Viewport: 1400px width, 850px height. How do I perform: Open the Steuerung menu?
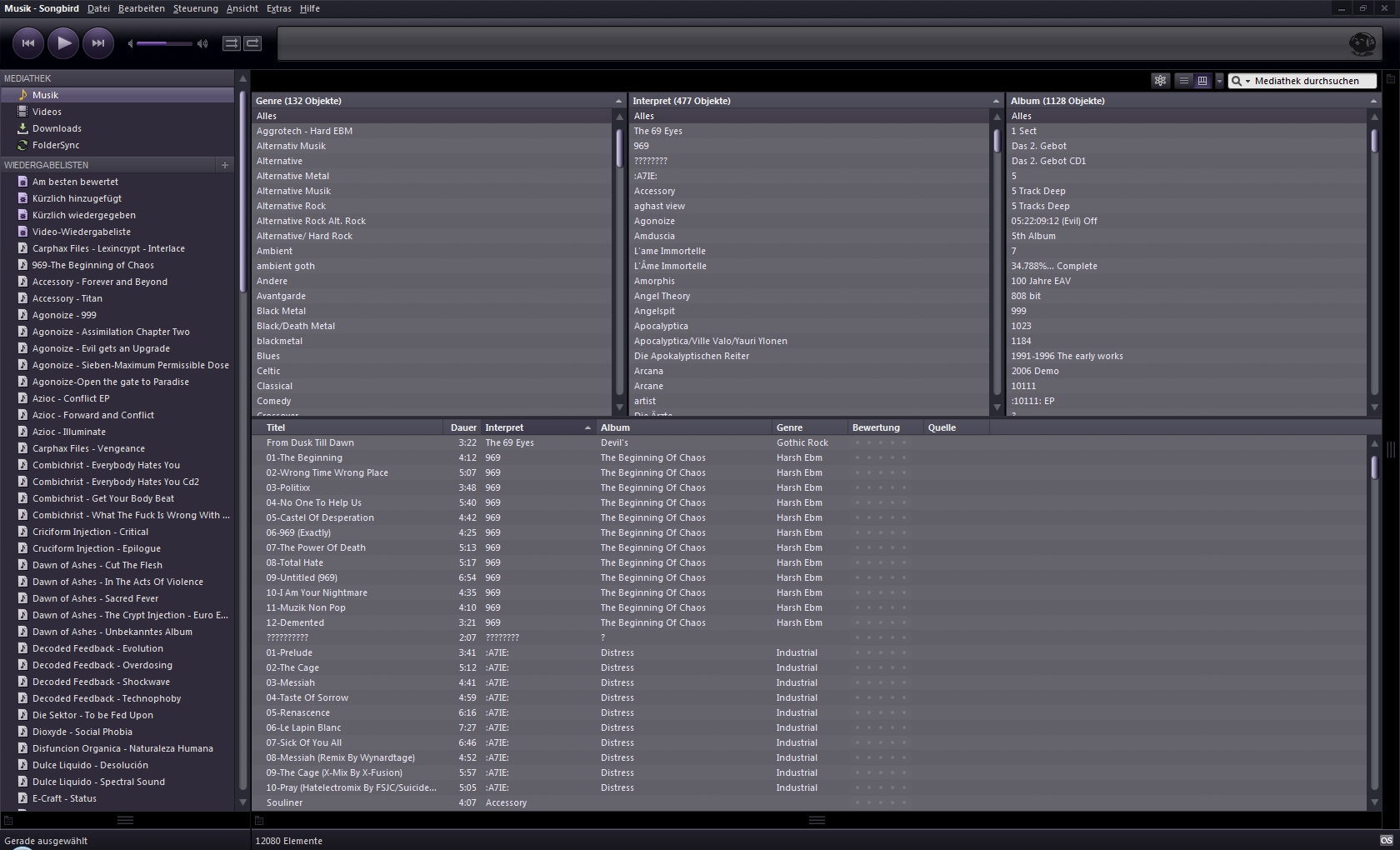pos(195,8)
